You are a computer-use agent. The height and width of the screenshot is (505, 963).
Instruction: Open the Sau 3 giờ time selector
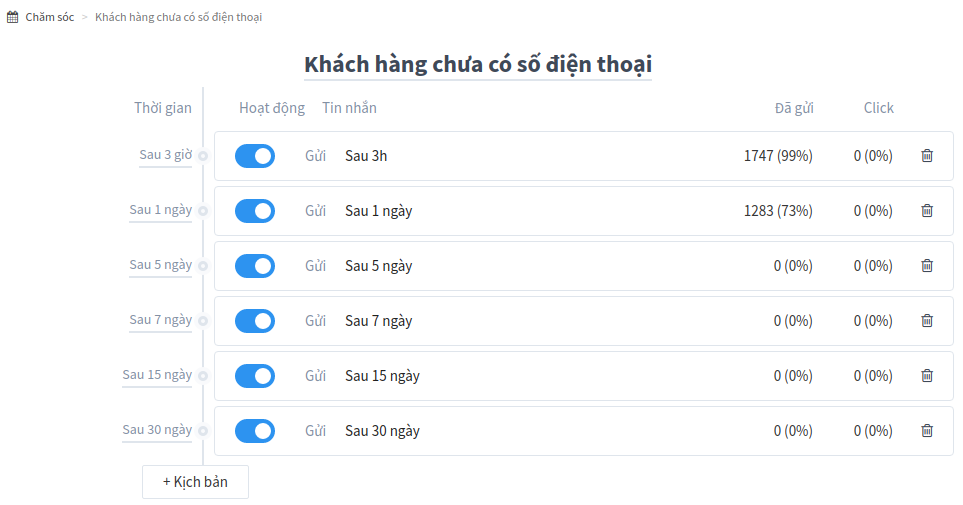click(x=165, y=155)
